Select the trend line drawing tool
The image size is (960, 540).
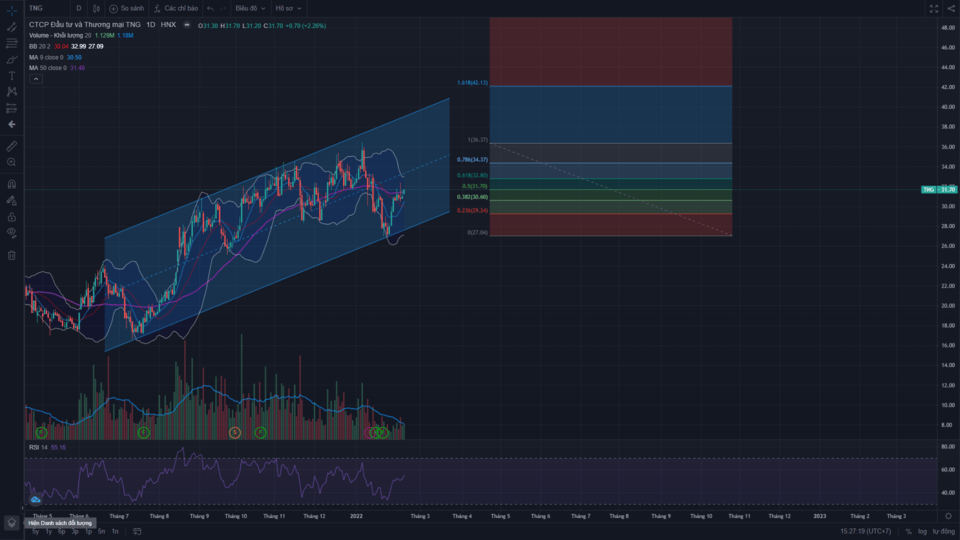tap(11, 27)
